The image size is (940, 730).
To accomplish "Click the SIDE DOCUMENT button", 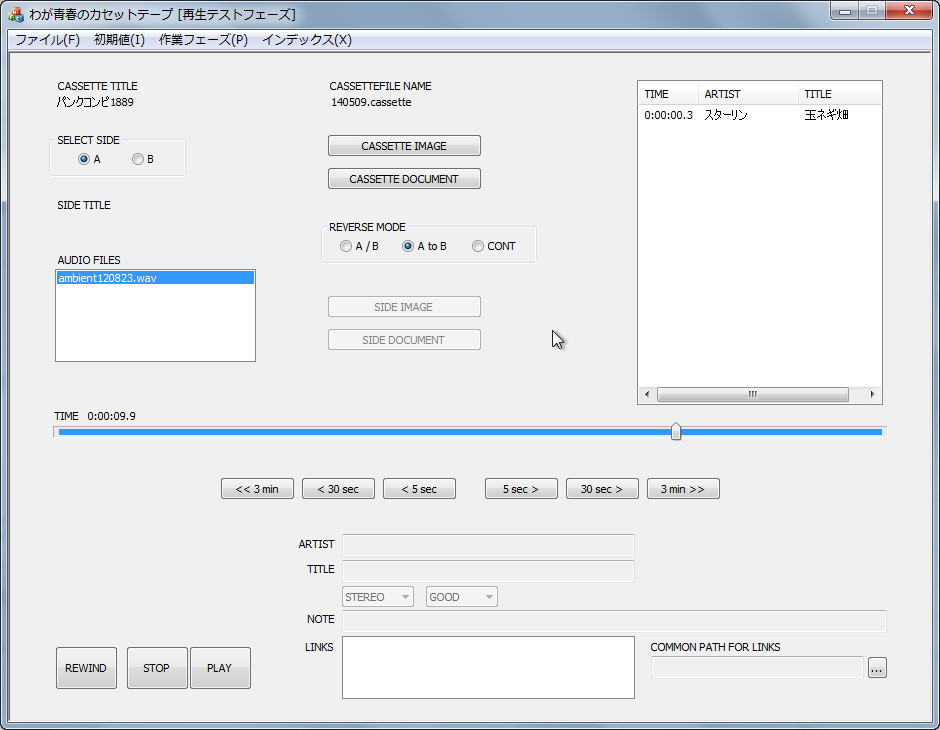I will pyautogui.click(x=404, y=340).
